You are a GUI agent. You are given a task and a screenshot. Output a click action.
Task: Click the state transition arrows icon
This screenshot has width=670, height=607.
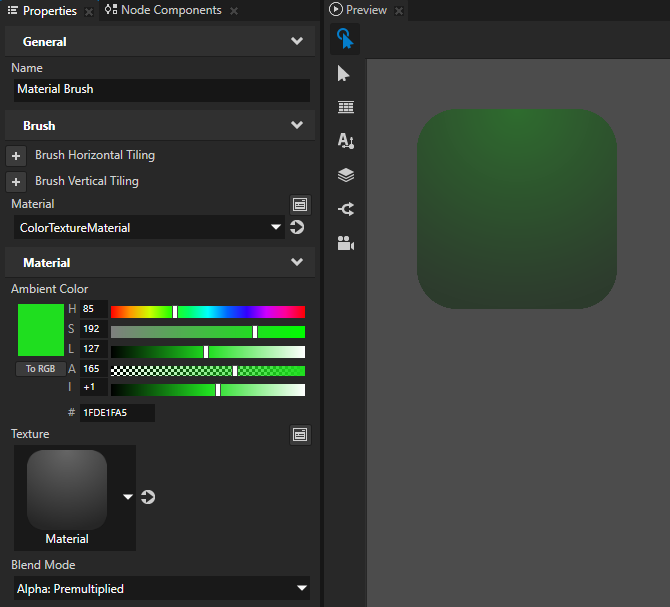346,209
